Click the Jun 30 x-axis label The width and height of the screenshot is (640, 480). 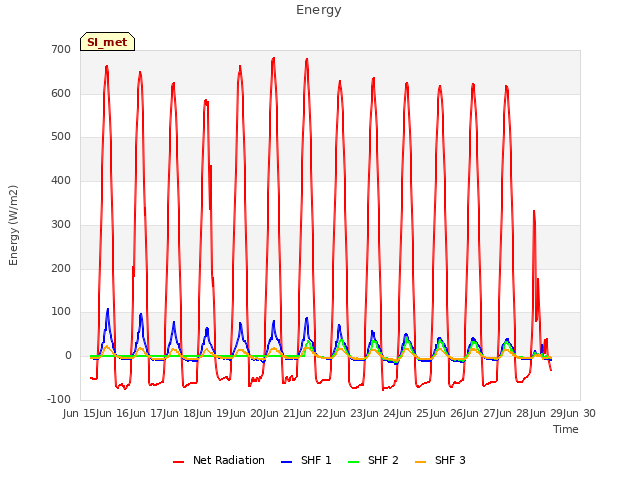click(580, 413)
